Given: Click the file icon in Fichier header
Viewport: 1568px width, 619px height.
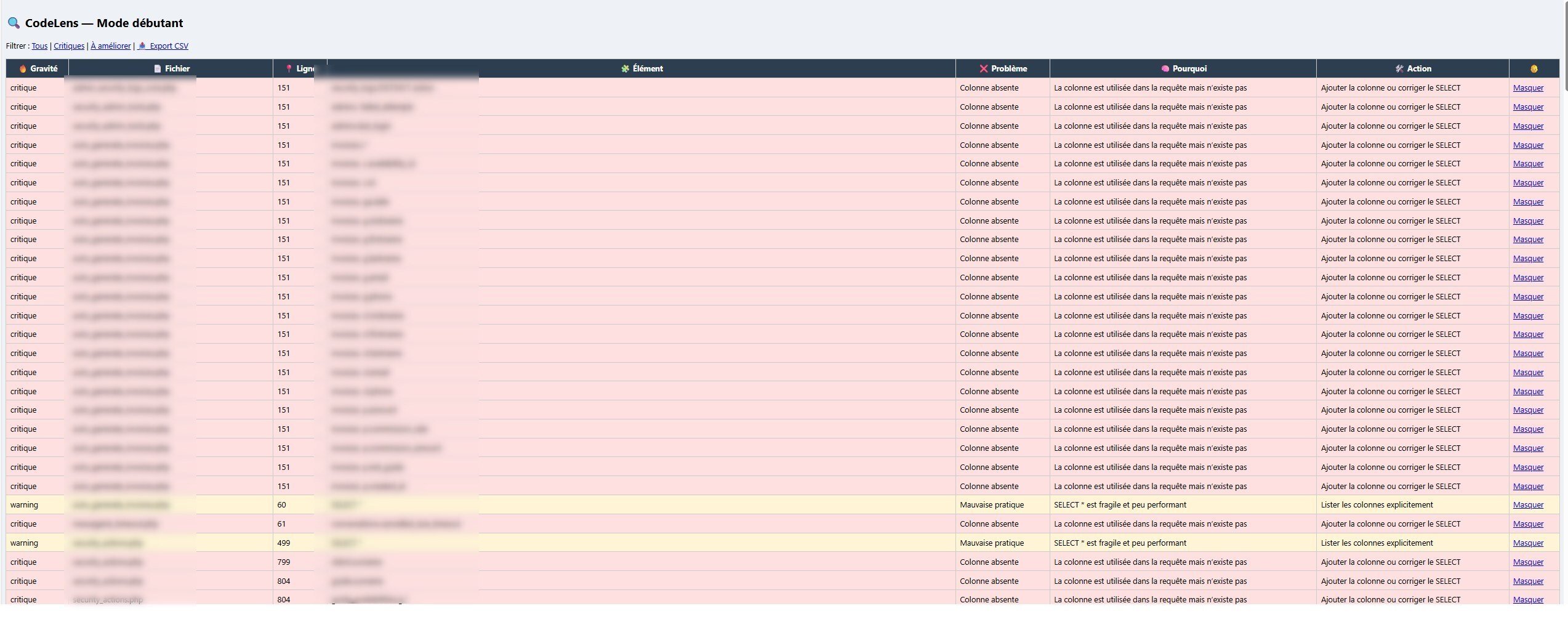Looking at the screenshot, I should [158, 69].
